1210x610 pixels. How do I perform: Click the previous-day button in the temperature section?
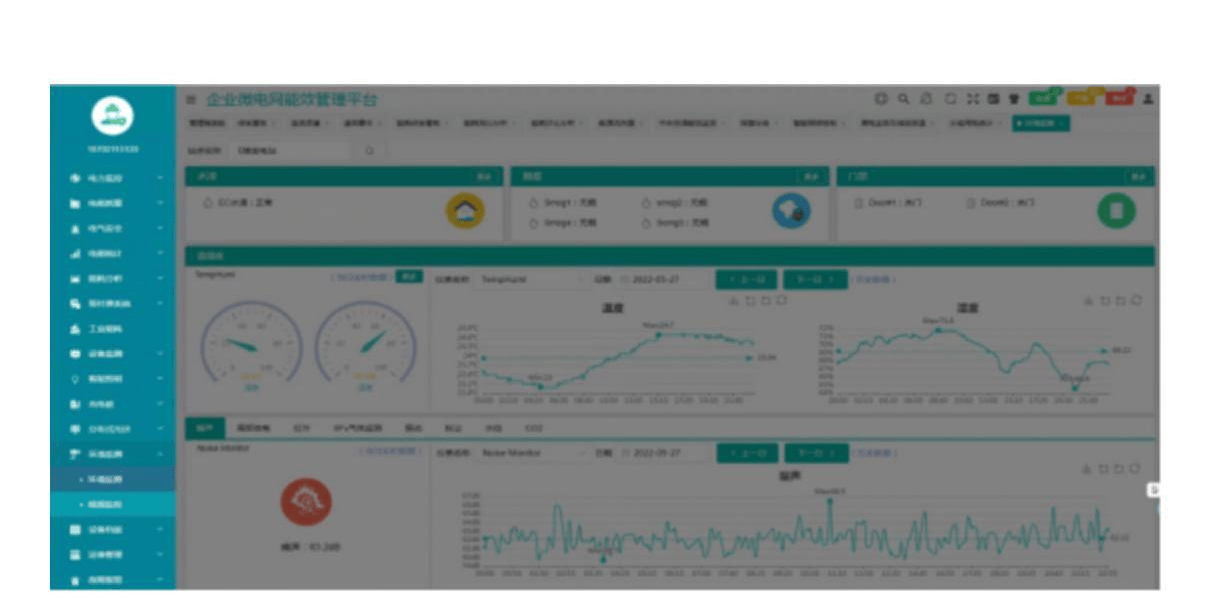746,279
